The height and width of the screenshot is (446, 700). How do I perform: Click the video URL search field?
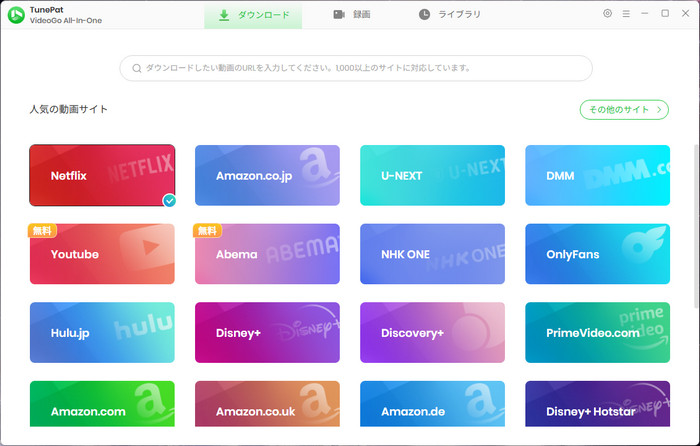click(356, 68)
